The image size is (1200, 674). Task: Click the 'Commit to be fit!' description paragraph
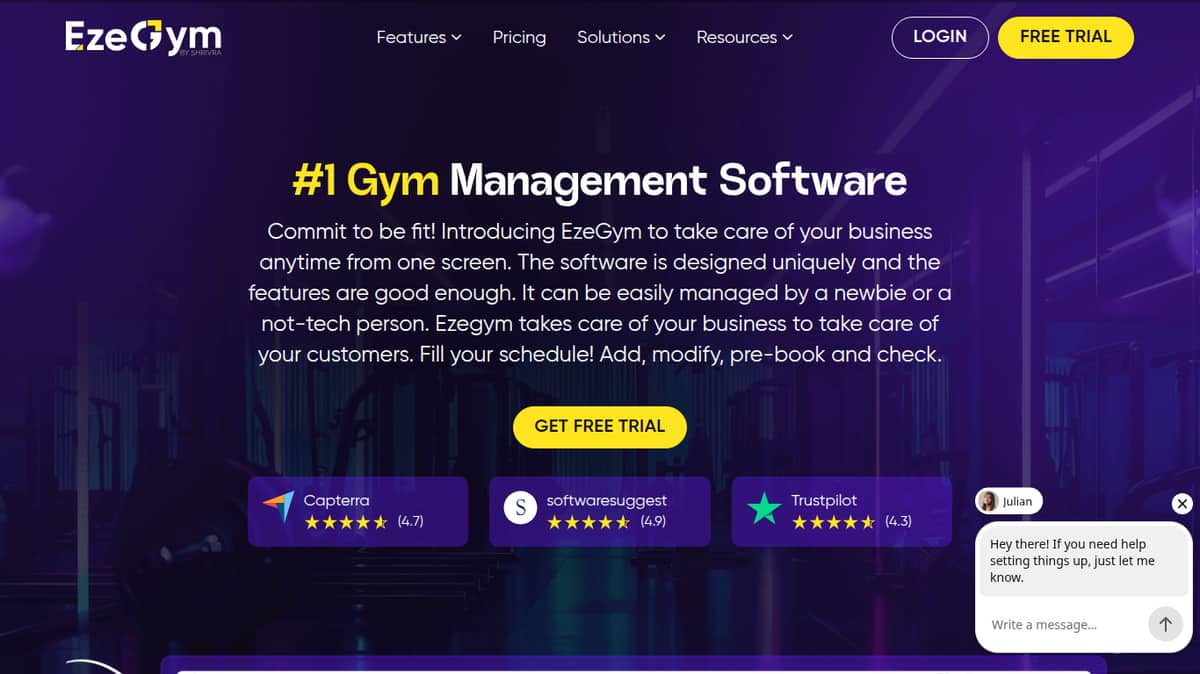(600, 293)
